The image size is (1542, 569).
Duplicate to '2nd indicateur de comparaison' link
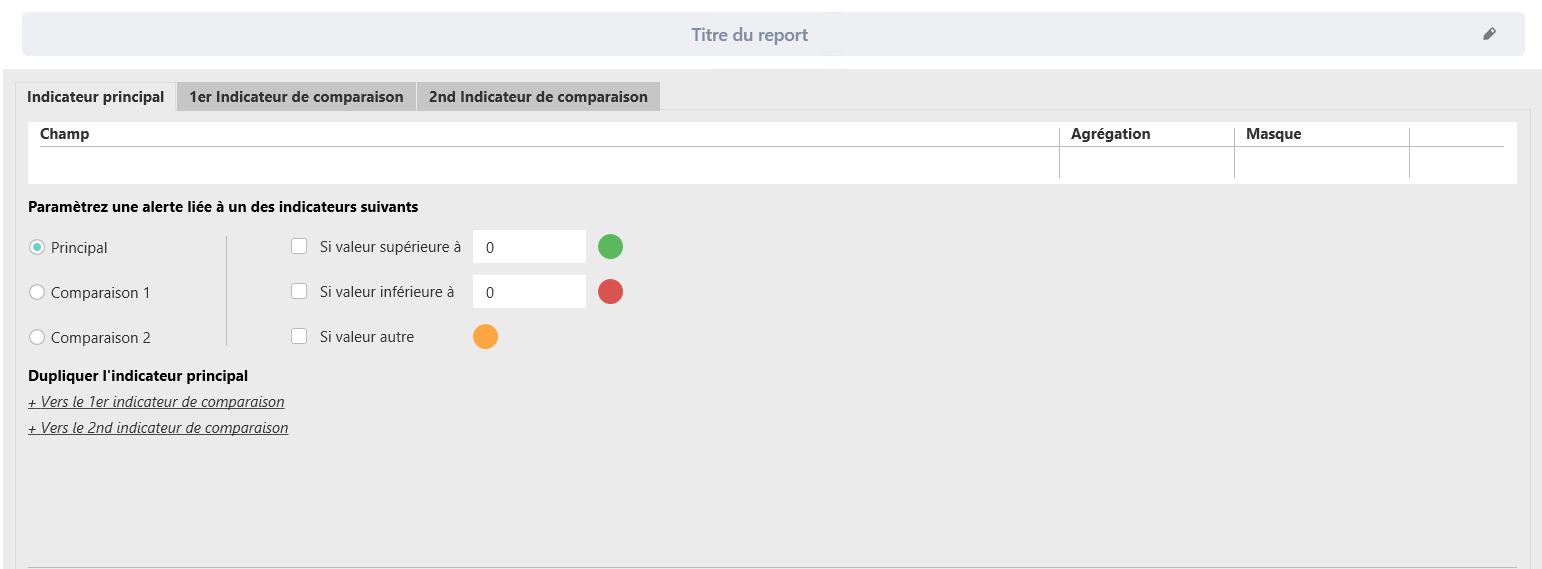(158, 428)
